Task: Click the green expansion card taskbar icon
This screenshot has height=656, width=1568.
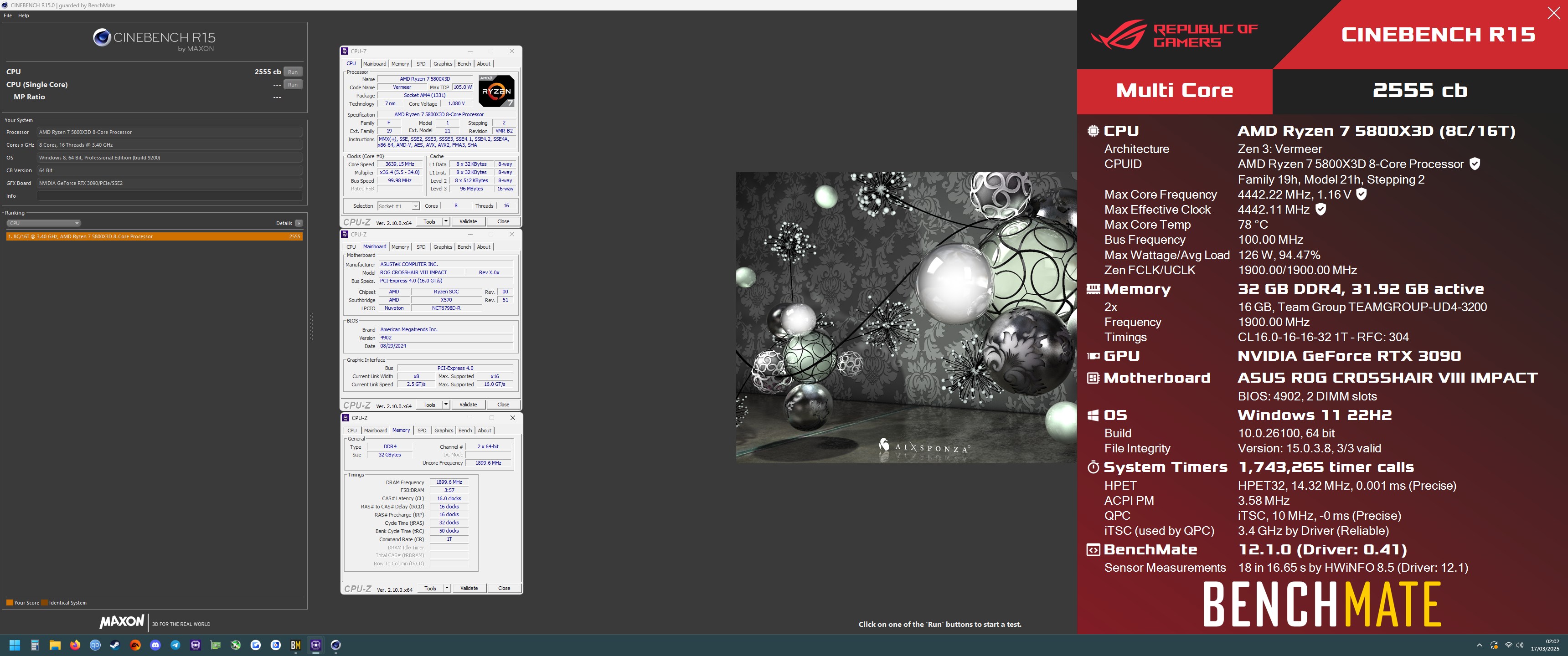Action: tap(216, 645)
